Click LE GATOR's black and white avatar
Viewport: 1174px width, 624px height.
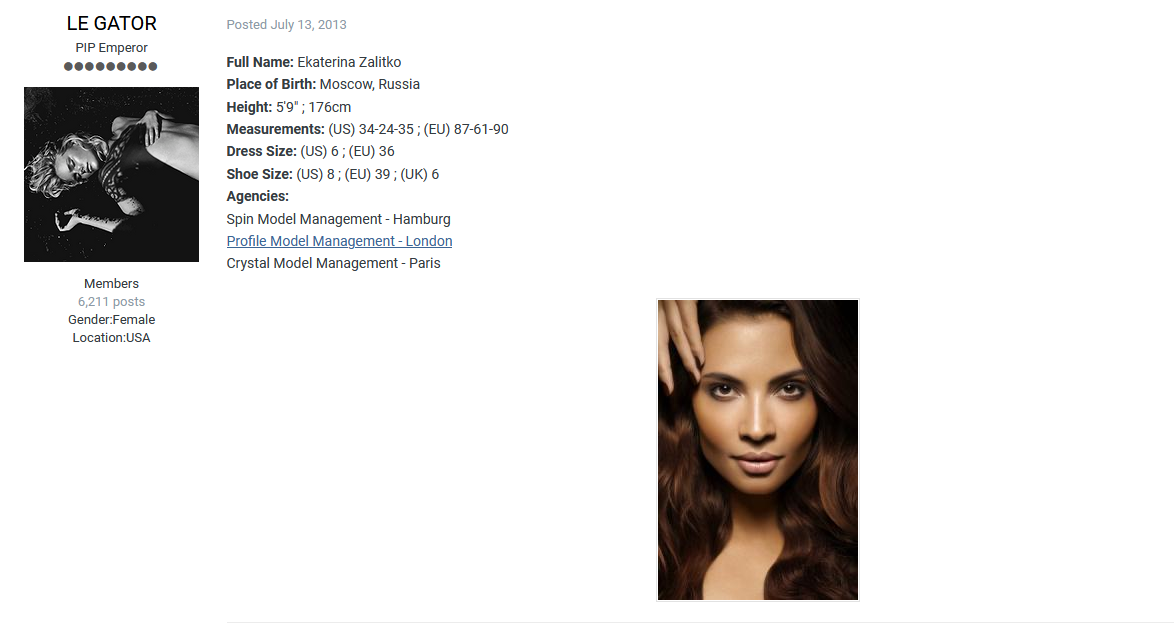click(112, 175)
